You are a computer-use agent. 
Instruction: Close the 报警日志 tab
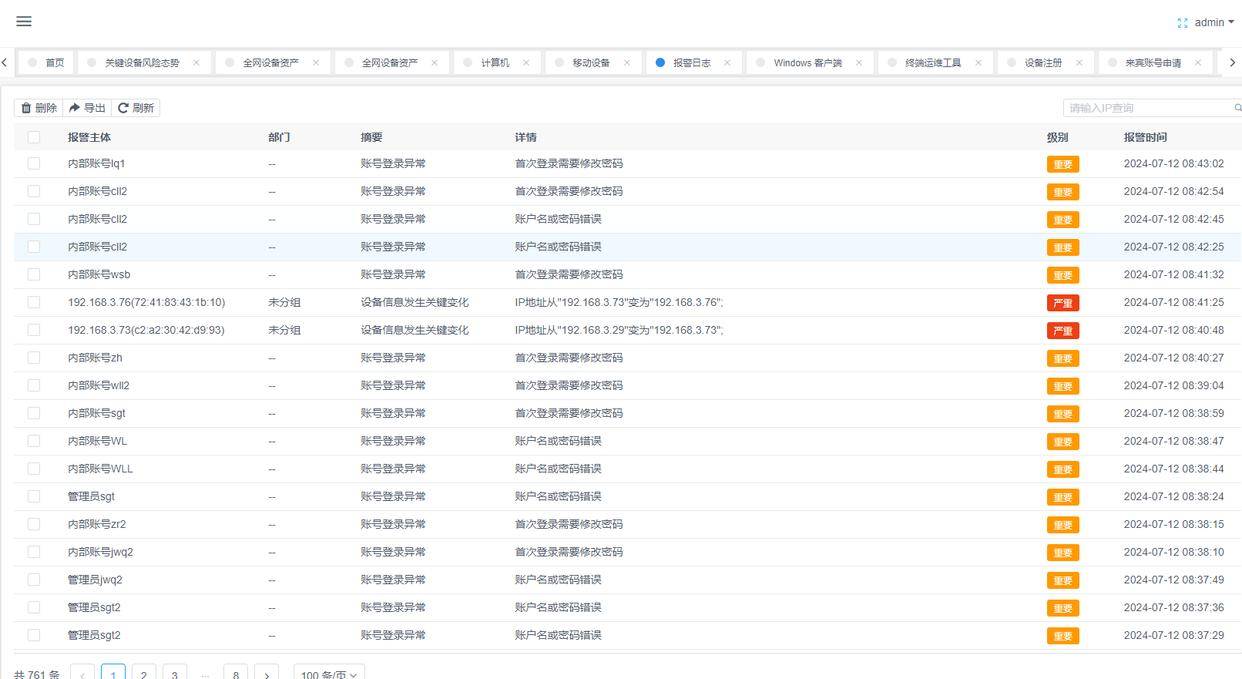(727, 62)
